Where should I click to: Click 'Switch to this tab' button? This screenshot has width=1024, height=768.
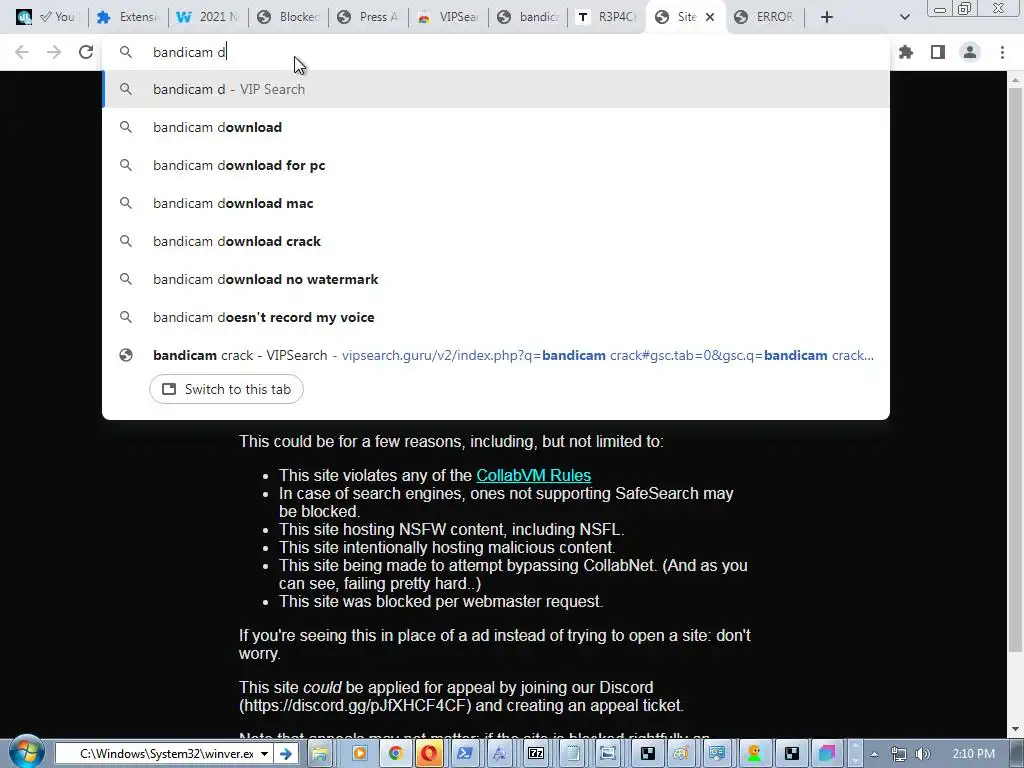point(226,389)
